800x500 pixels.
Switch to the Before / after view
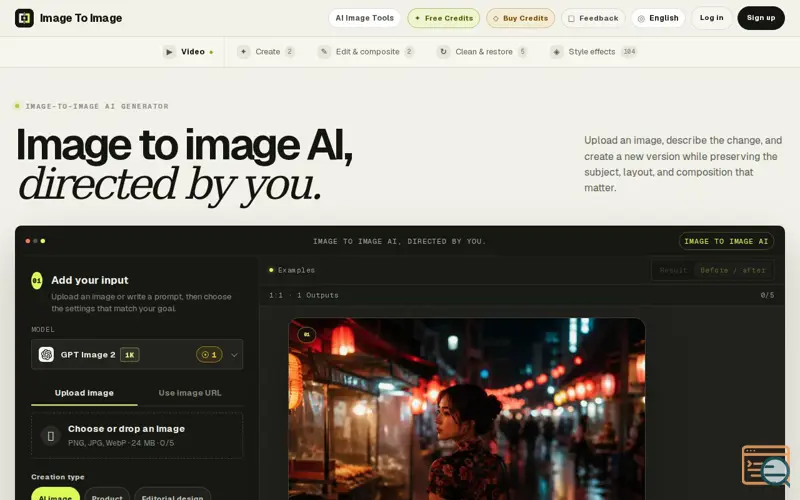733,270
